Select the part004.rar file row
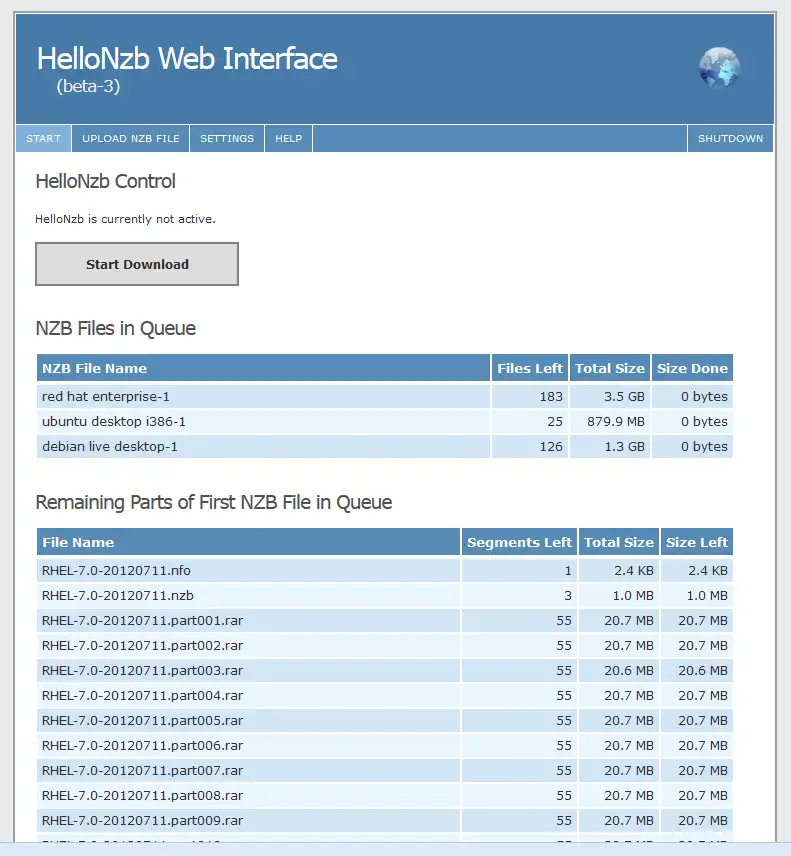The width and height of the screenshot is (791, 856). pos(385,696)
